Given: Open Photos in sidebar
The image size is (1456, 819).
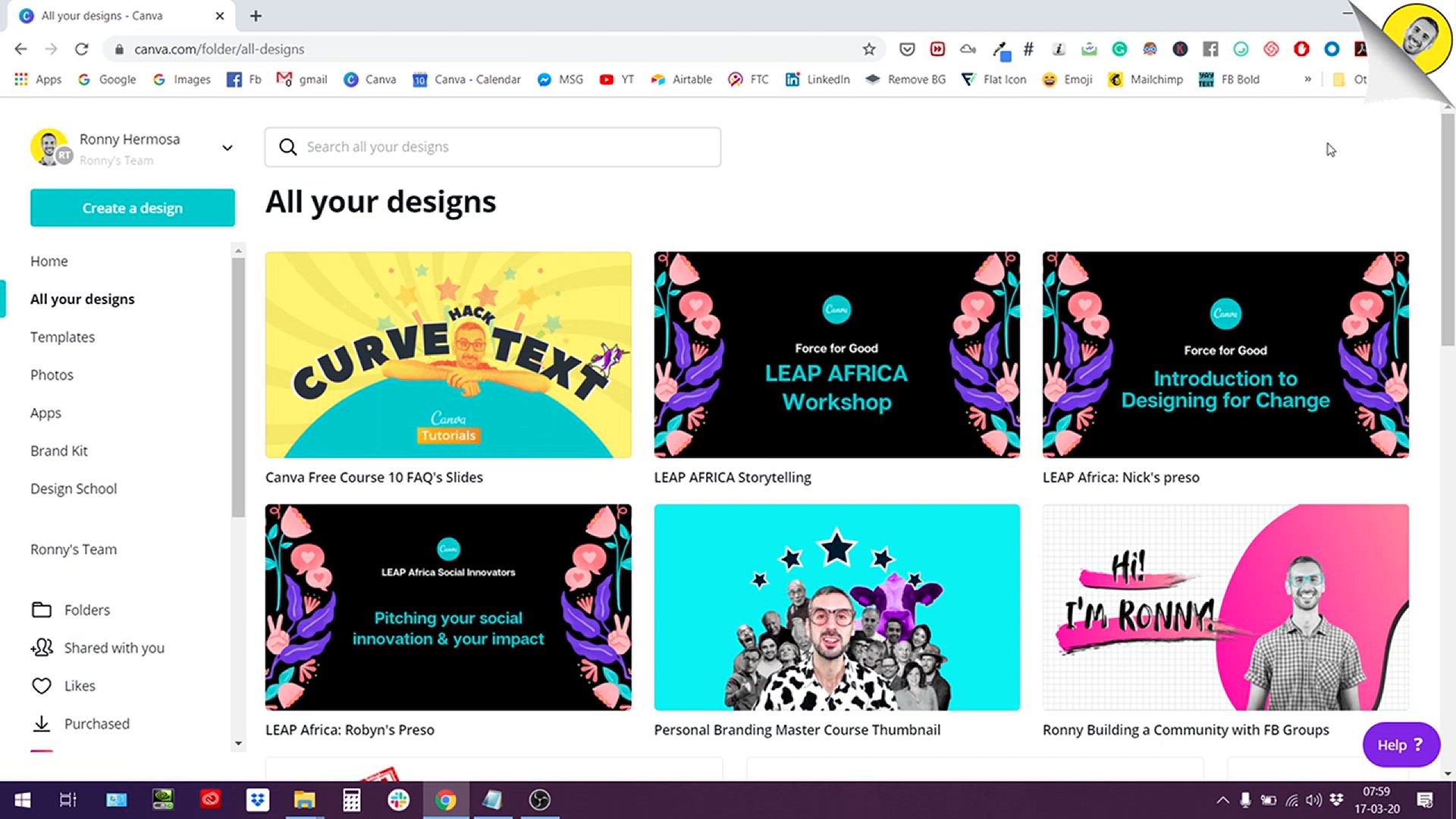Looking at the screenshot, I should coord(52,375).
